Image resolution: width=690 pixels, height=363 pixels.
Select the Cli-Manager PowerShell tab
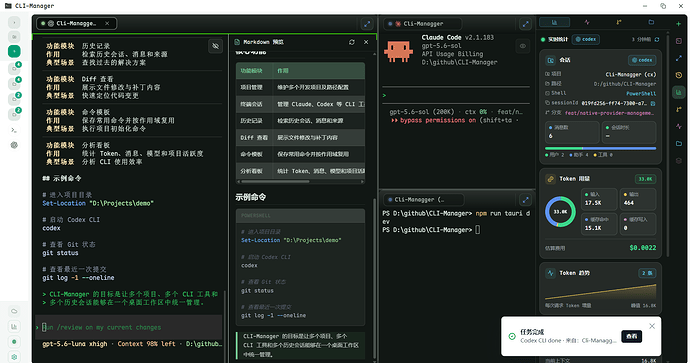(x=423, y=200)
